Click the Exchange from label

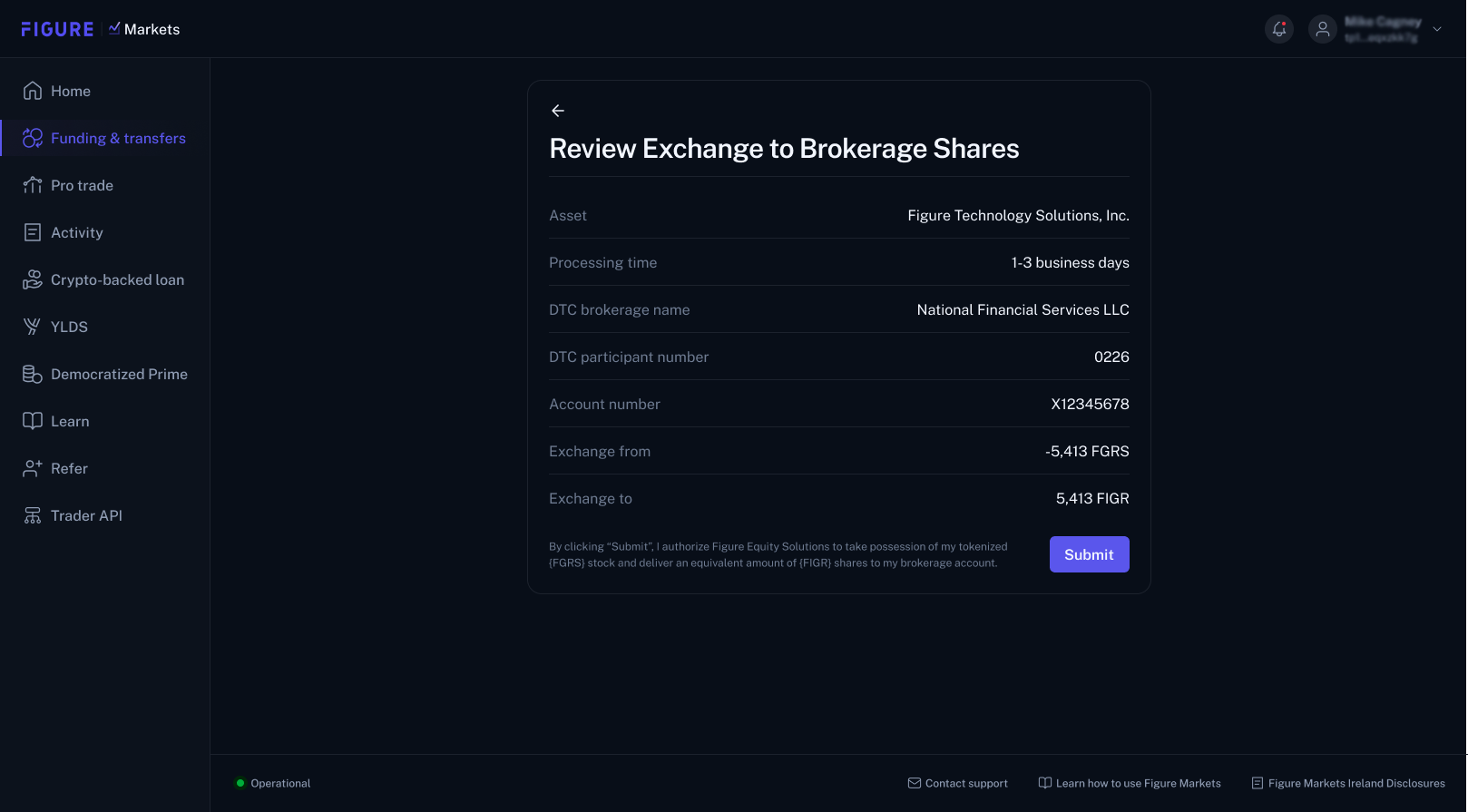coord(600,451)
